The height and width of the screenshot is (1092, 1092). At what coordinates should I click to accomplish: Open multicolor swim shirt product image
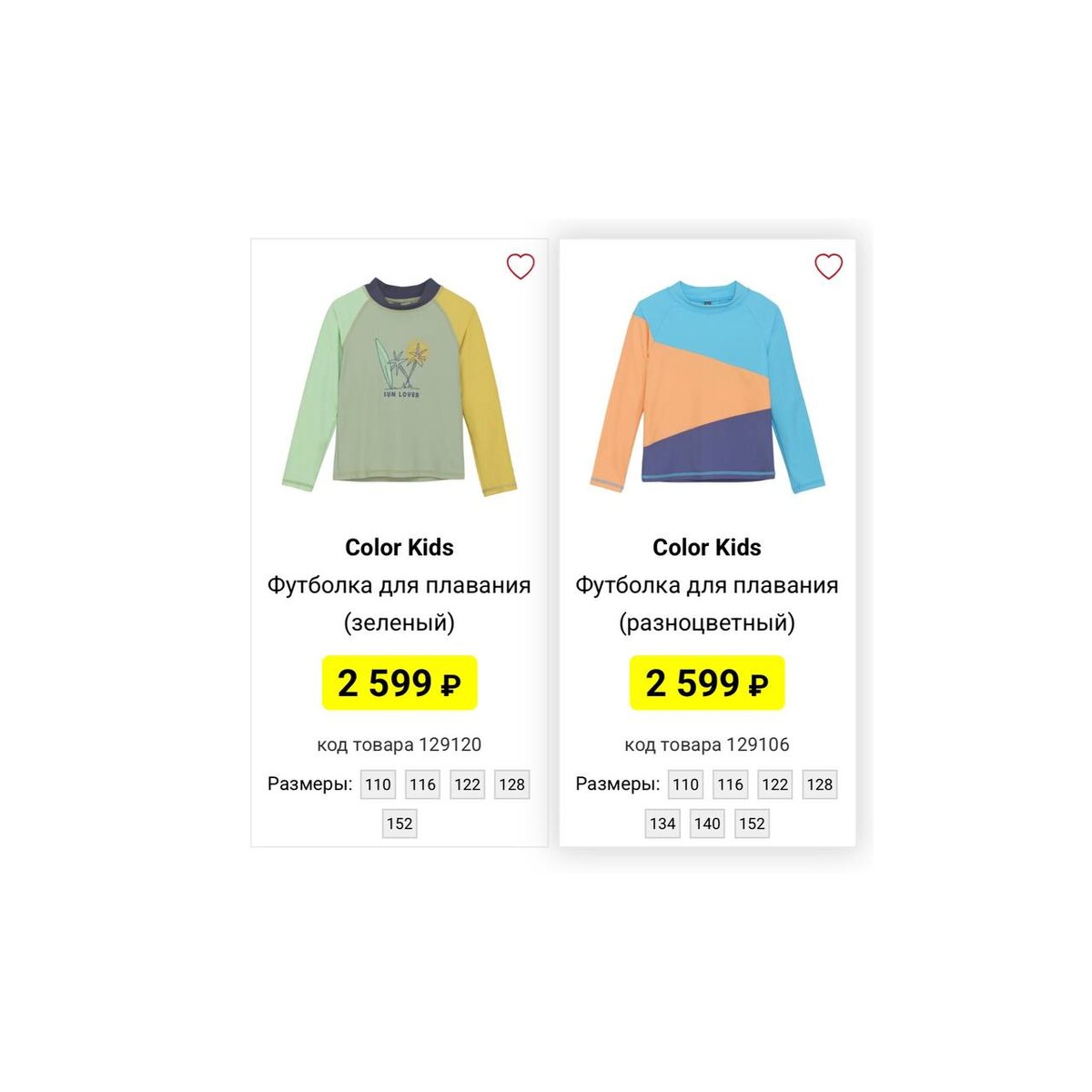click(x=707, y=388)
